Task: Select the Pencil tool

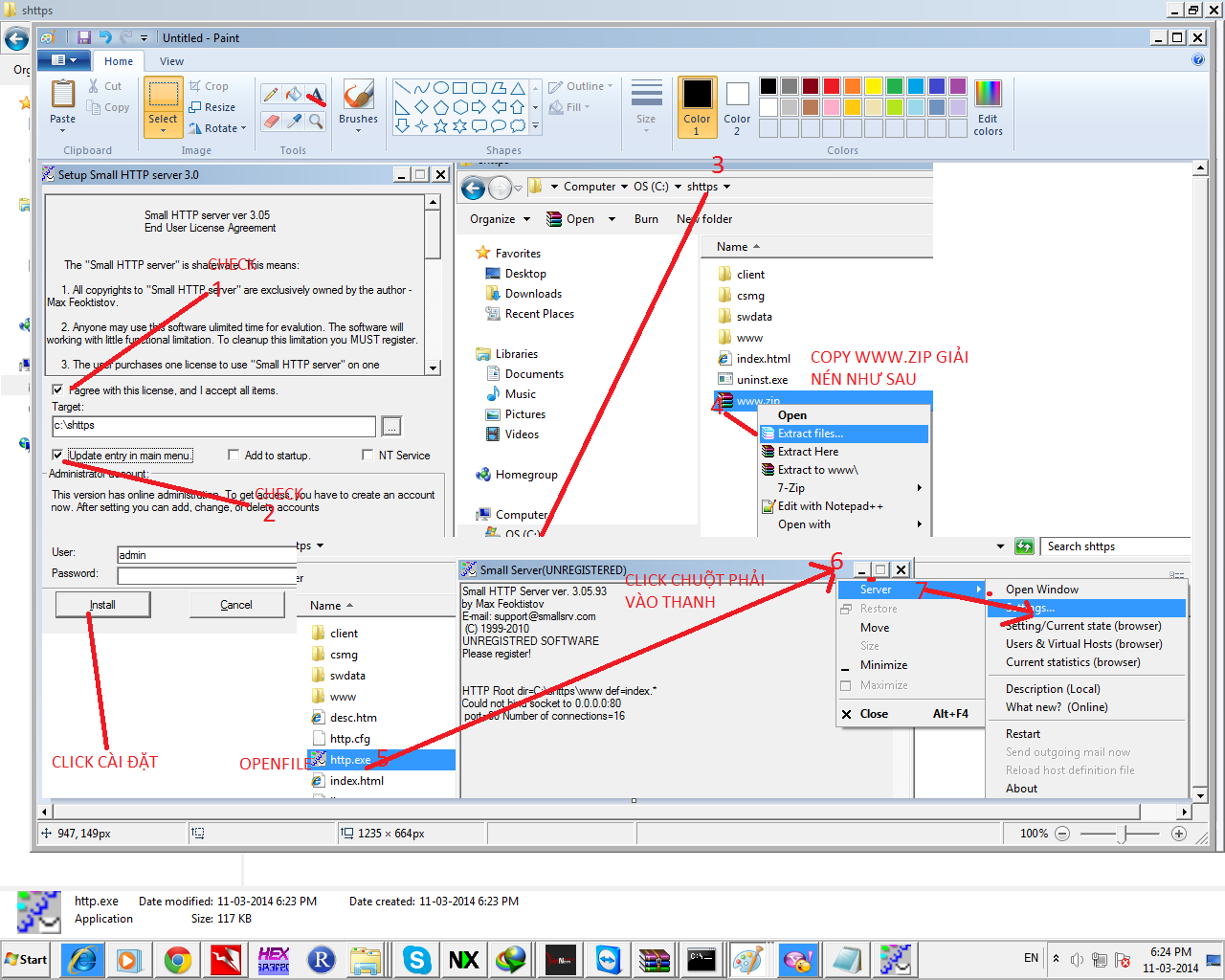Action: (271, 94)
